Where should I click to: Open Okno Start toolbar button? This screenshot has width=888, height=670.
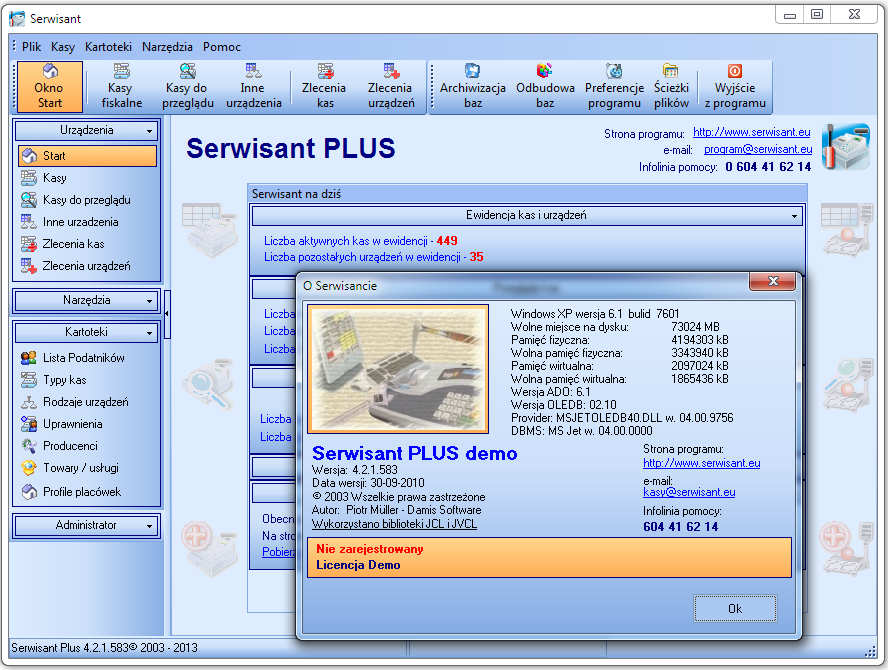click(50, 87)
